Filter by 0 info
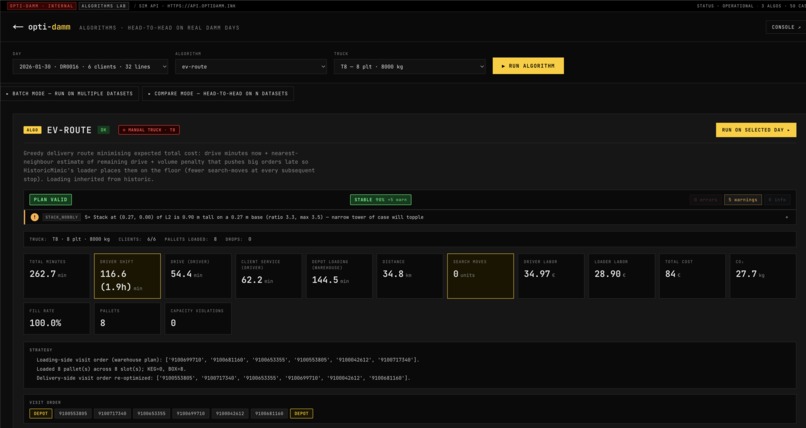This screenshot has height=428, width=806. tap(777, 199)
